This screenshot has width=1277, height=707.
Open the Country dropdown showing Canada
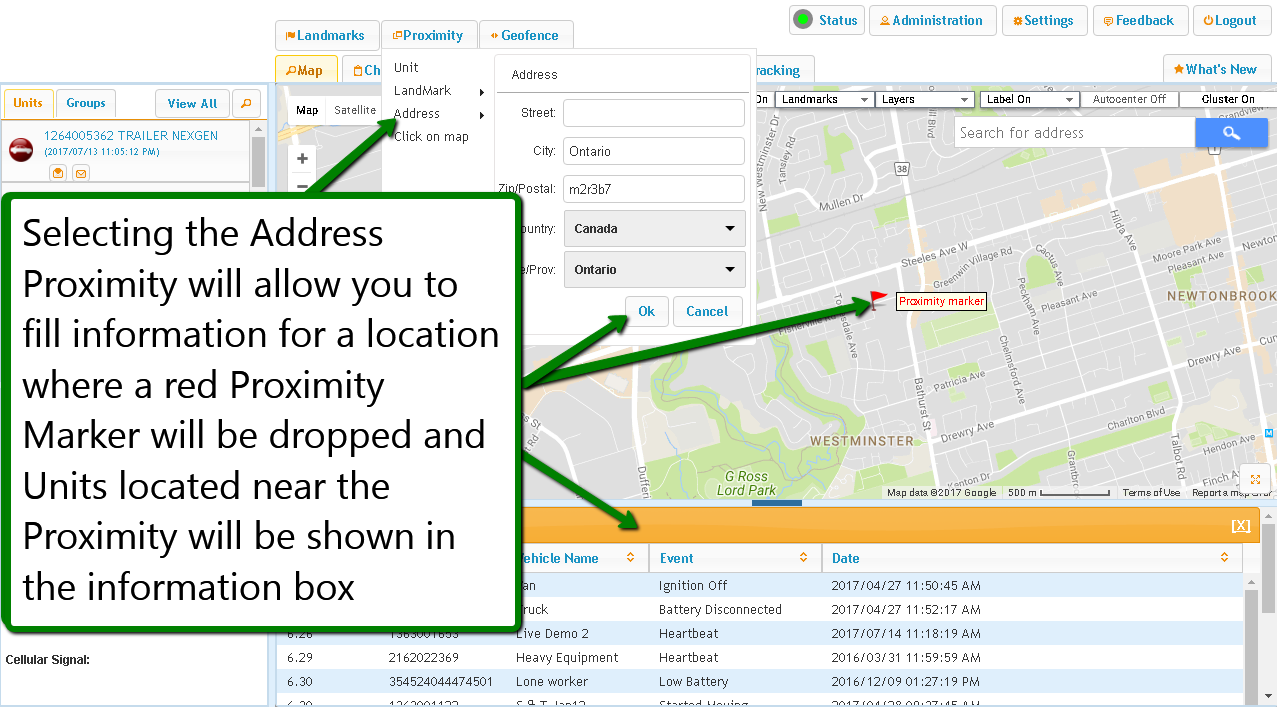point(654,229)
